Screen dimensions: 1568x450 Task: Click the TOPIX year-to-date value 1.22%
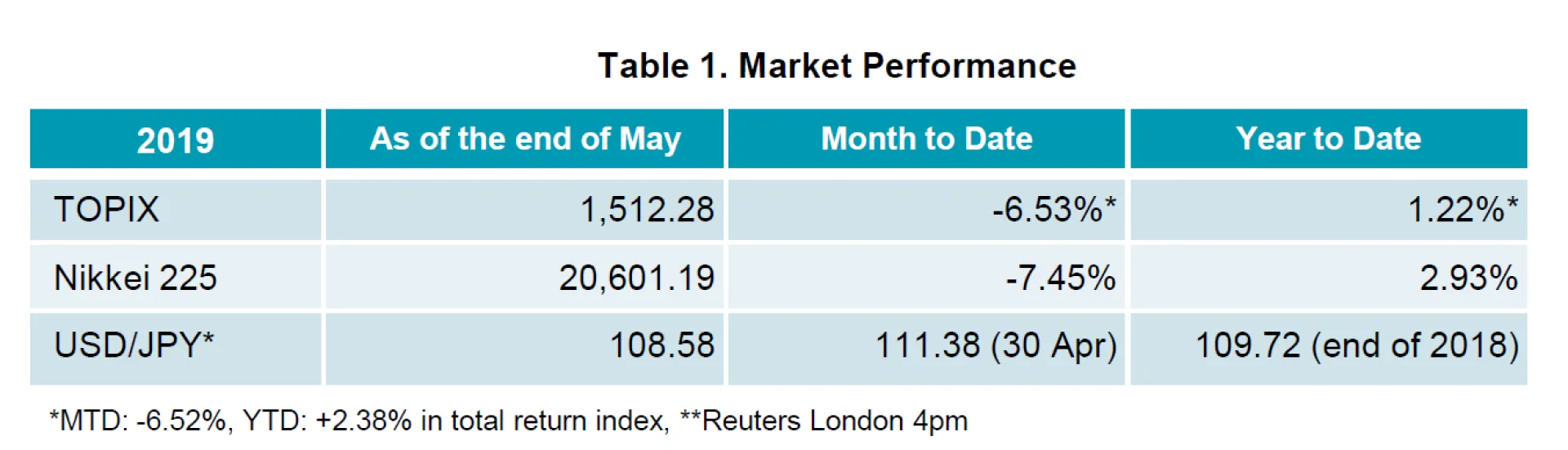1462,210
